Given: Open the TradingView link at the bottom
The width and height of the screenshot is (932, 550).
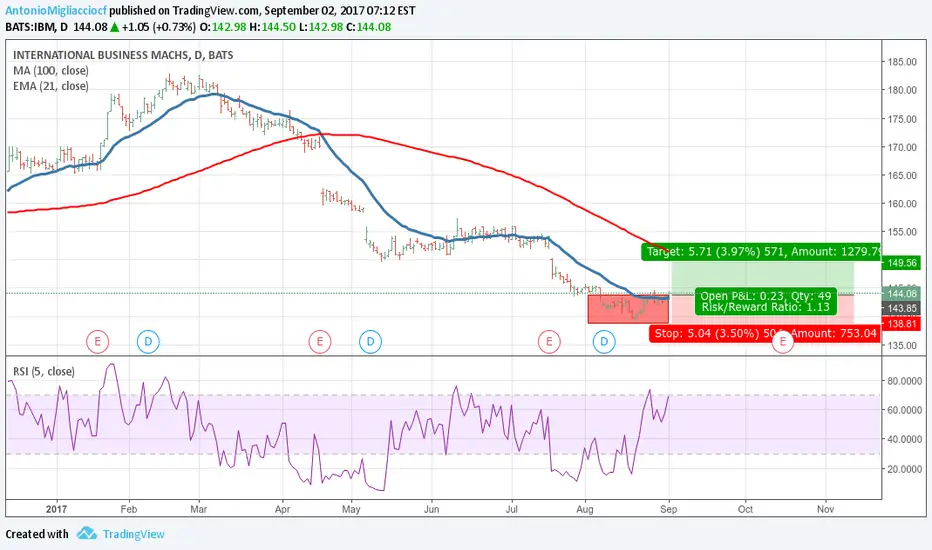Looking at the screenshot, I should [133, 534].
